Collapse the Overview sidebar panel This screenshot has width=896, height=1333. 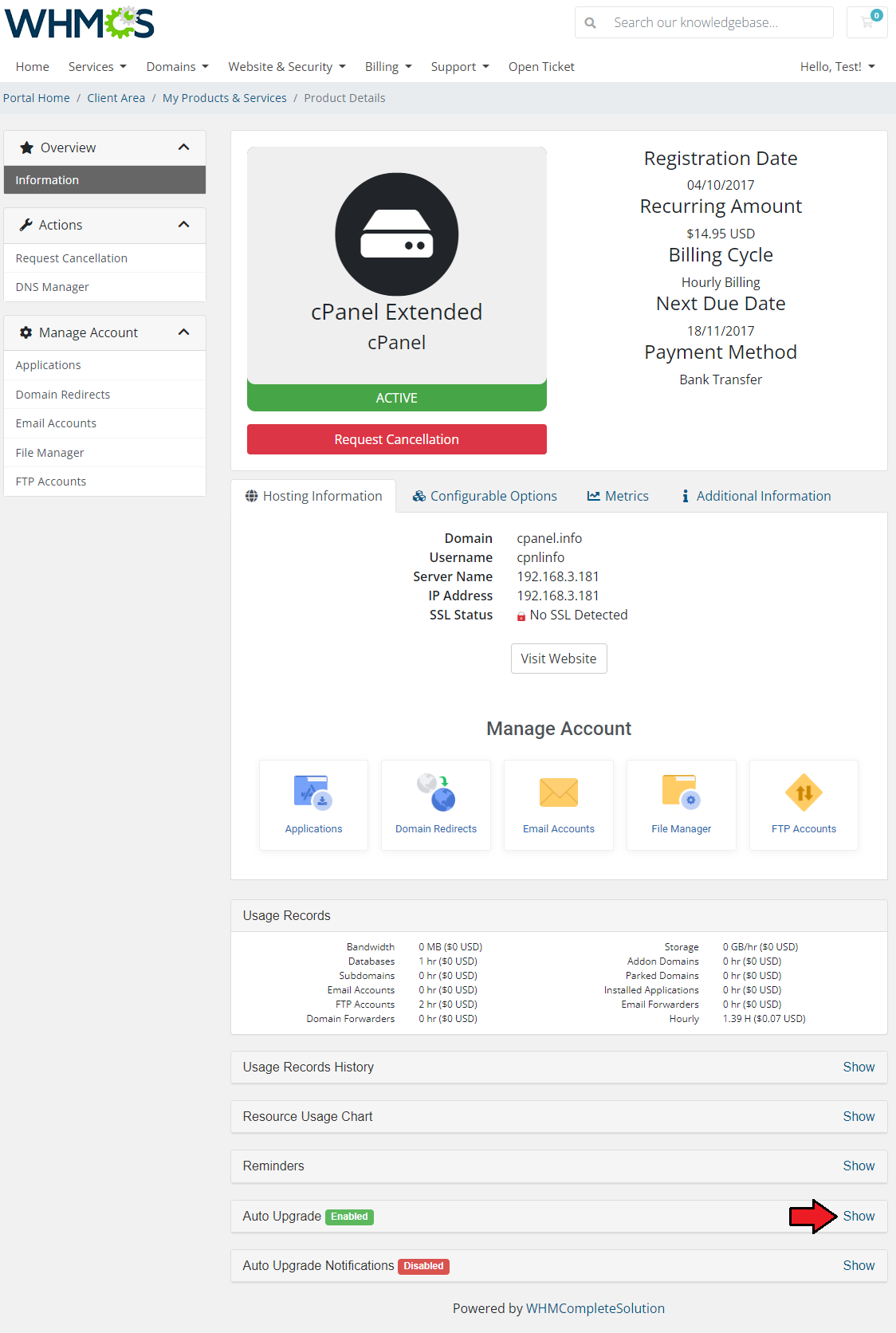point(184,147)
